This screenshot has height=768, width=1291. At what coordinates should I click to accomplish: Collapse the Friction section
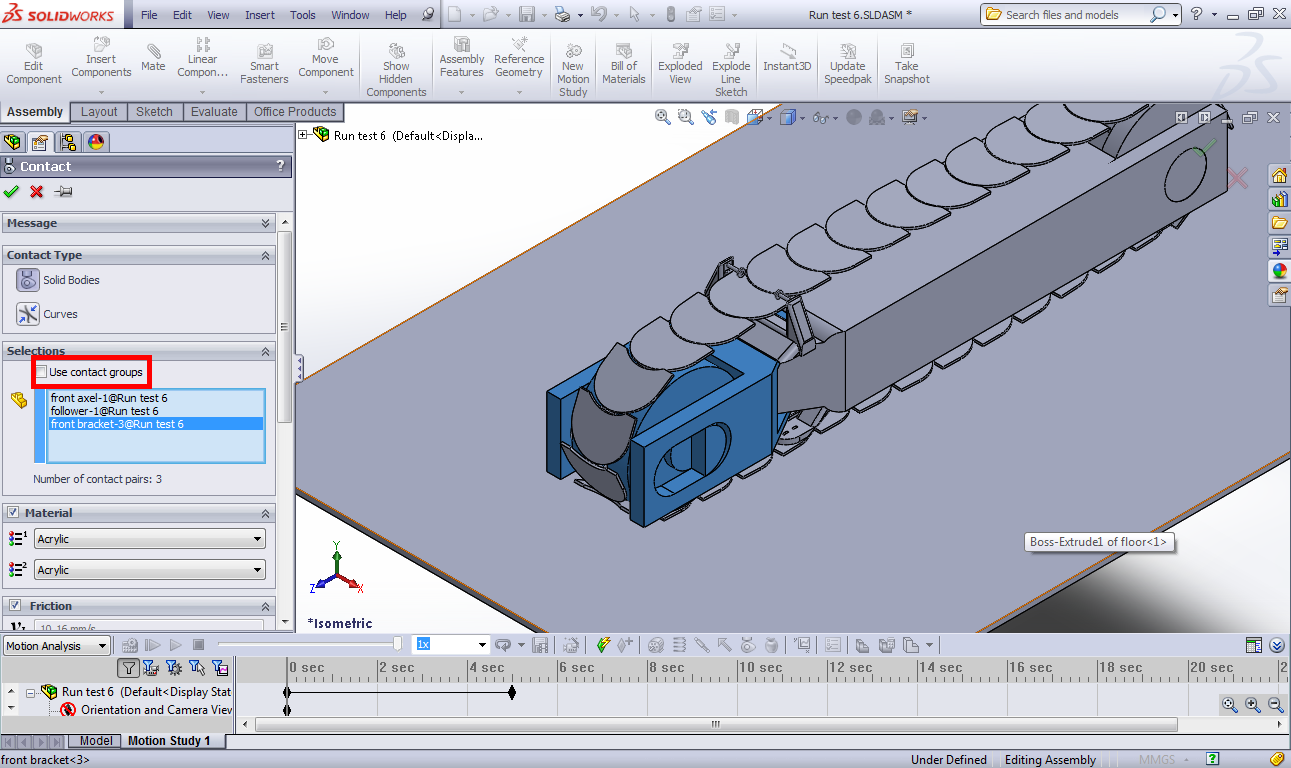[265, 606]
